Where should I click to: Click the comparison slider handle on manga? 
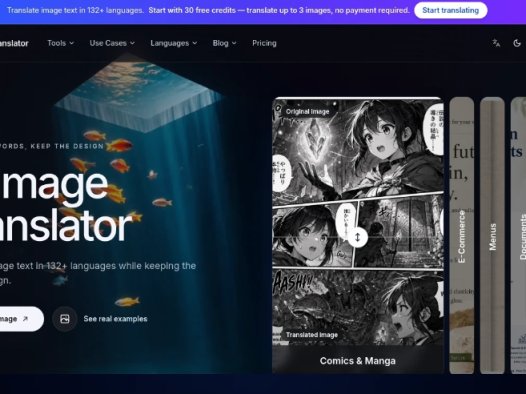point(358,237)
